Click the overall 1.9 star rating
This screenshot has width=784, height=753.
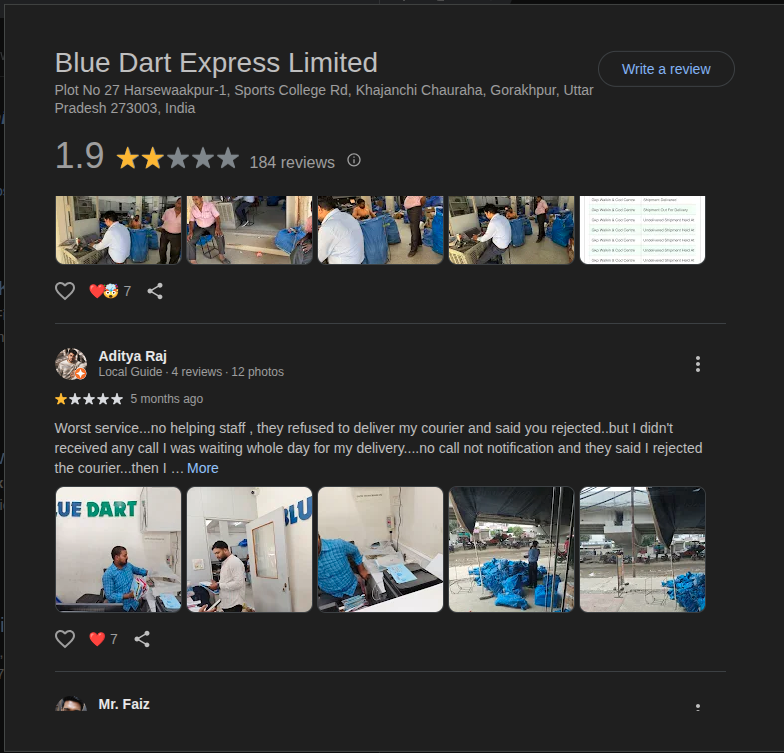[x=178, y=158]
